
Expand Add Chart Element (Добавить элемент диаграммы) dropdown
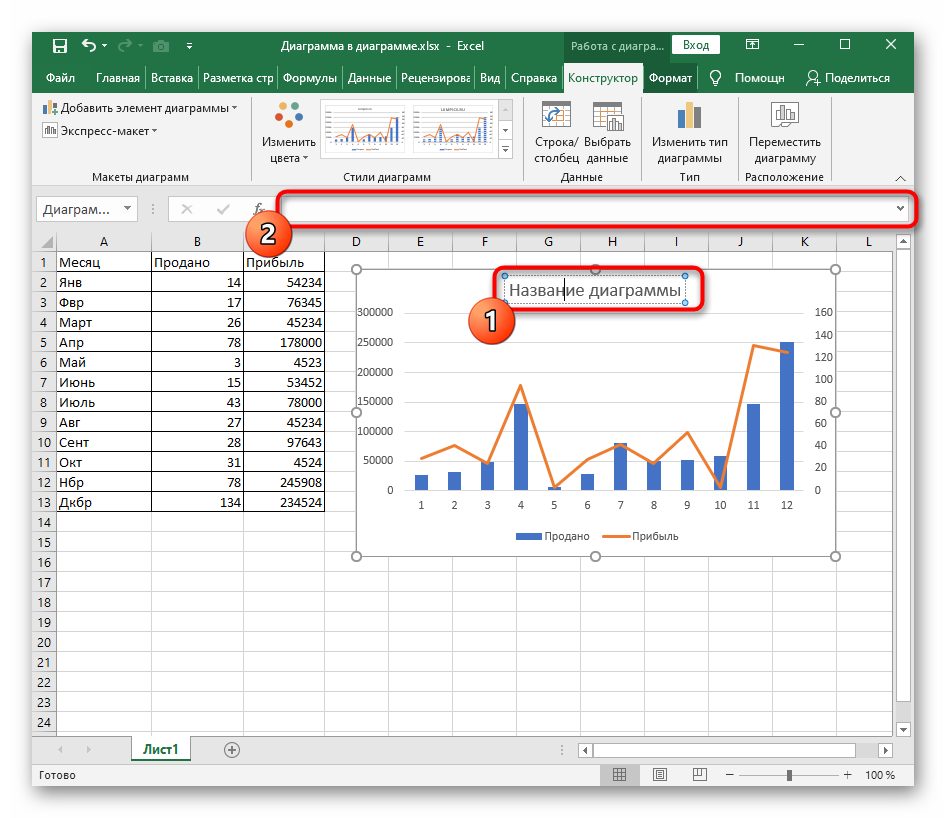pos(140,108)
